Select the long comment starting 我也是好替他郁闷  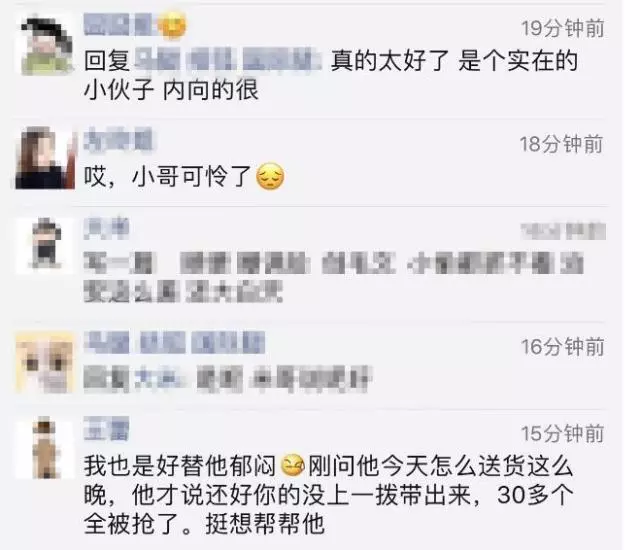[329, 495]
